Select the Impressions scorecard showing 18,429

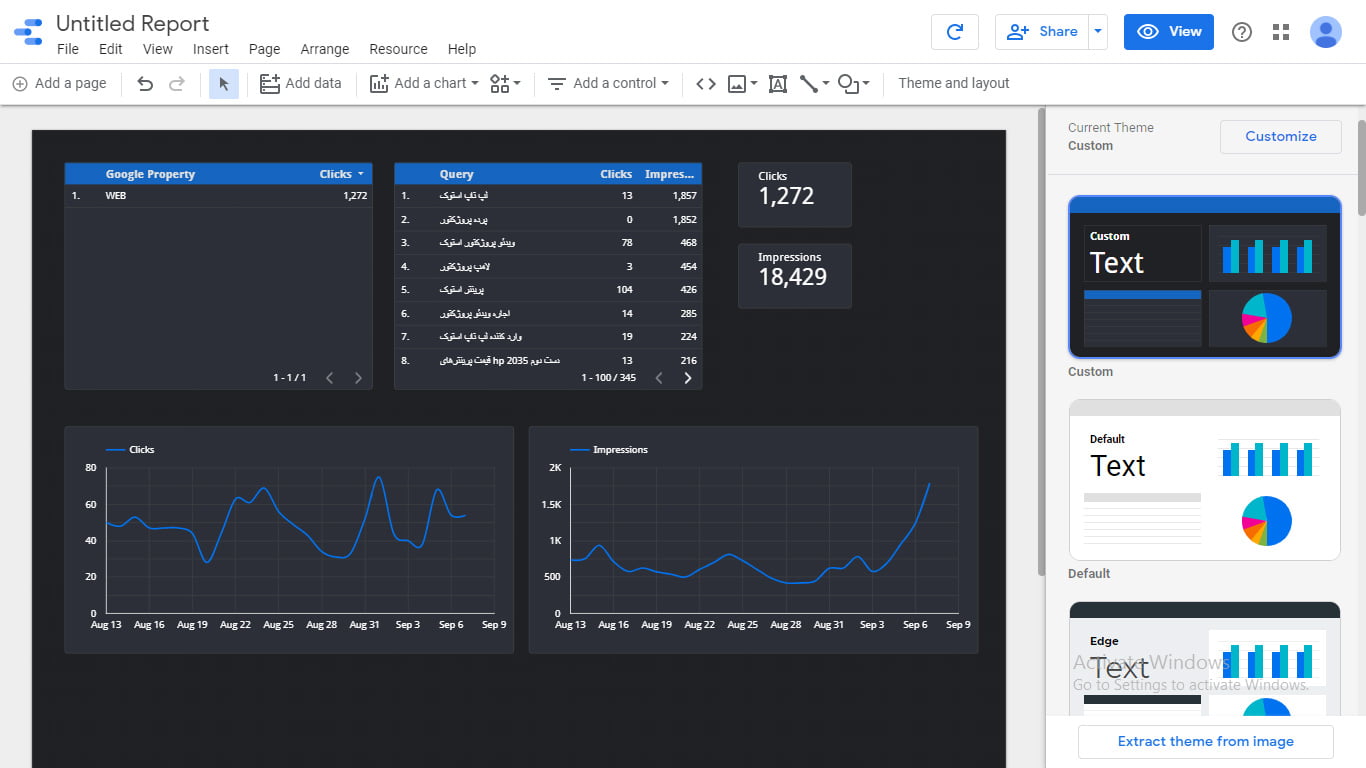795,276
